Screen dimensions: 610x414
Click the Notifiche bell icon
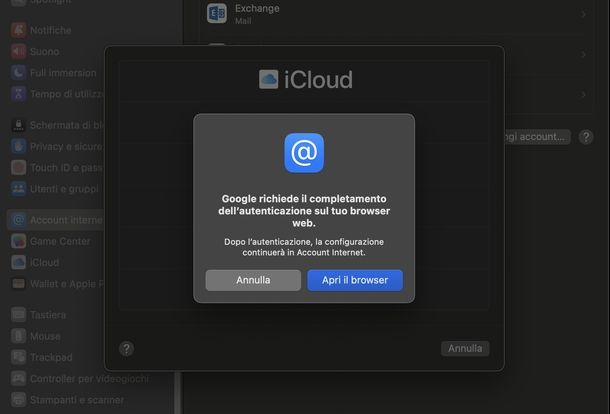[18, 30]
